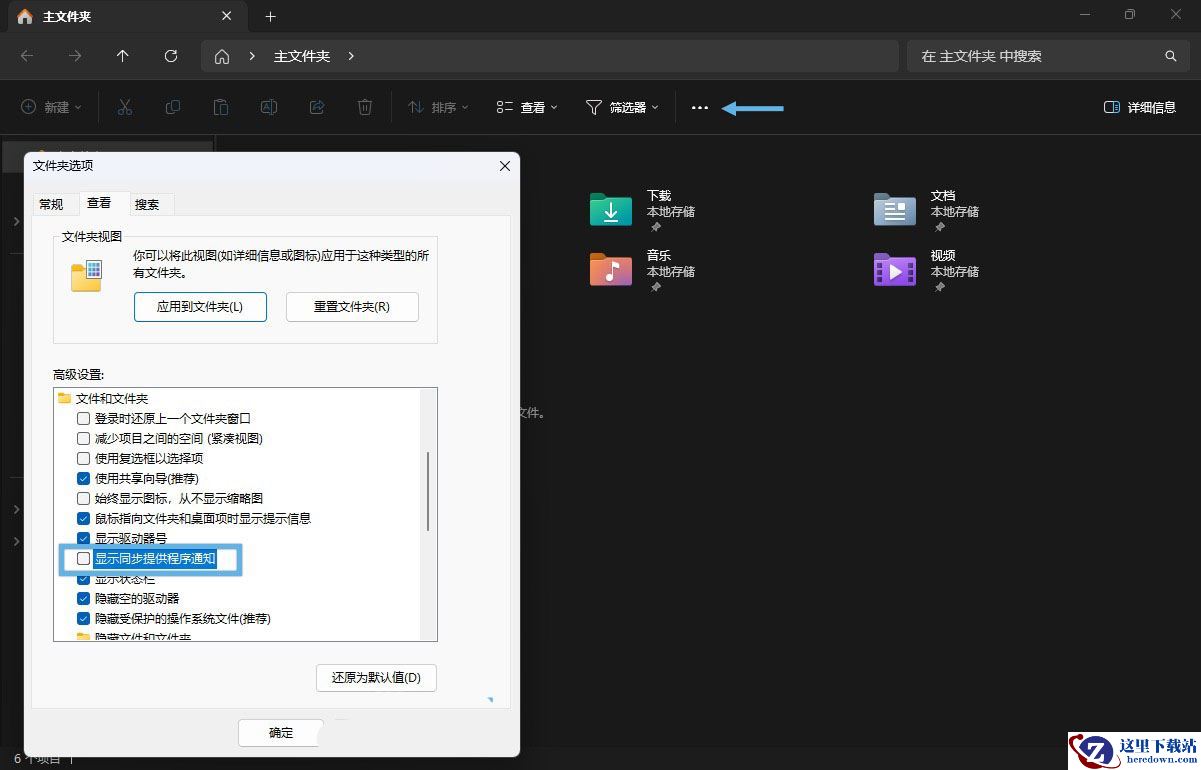The width and height of the screenshot is (1201, 770).
Task: Open the 查看 view dropdown in toolbar
Action: [x=527, y=107]
